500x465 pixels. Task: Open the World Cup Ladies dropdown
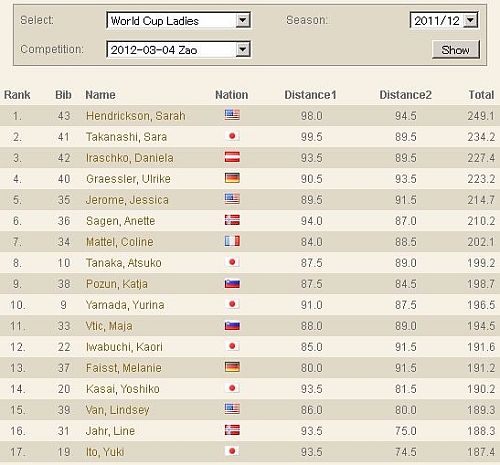178,21
